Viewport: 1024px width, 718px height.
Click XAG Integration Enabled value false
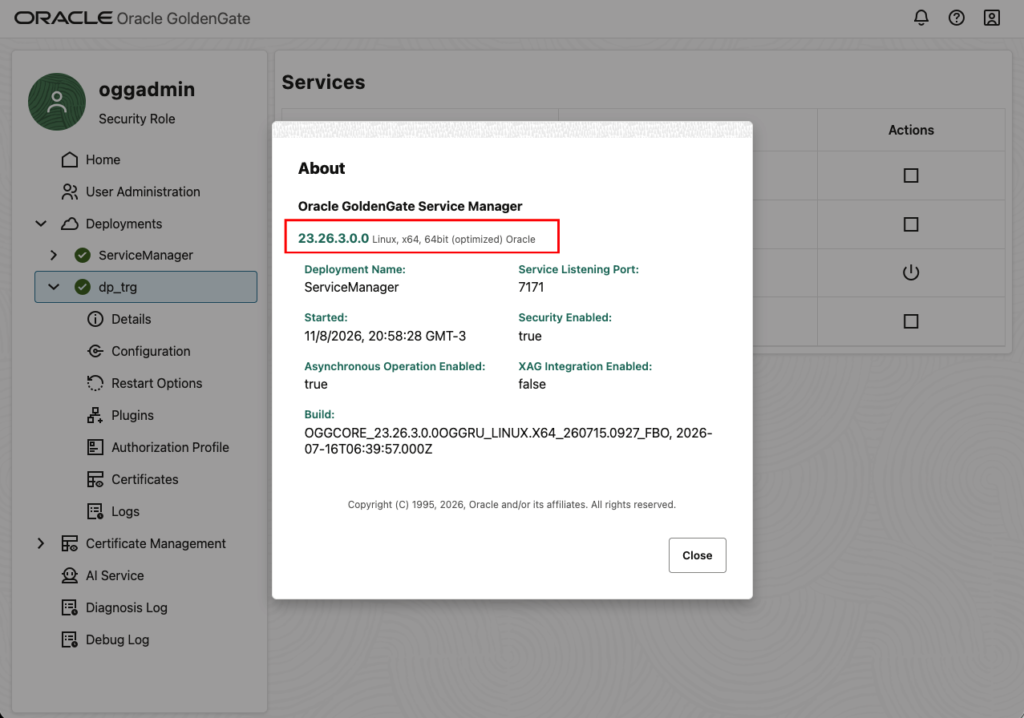(x=532, y=384)
